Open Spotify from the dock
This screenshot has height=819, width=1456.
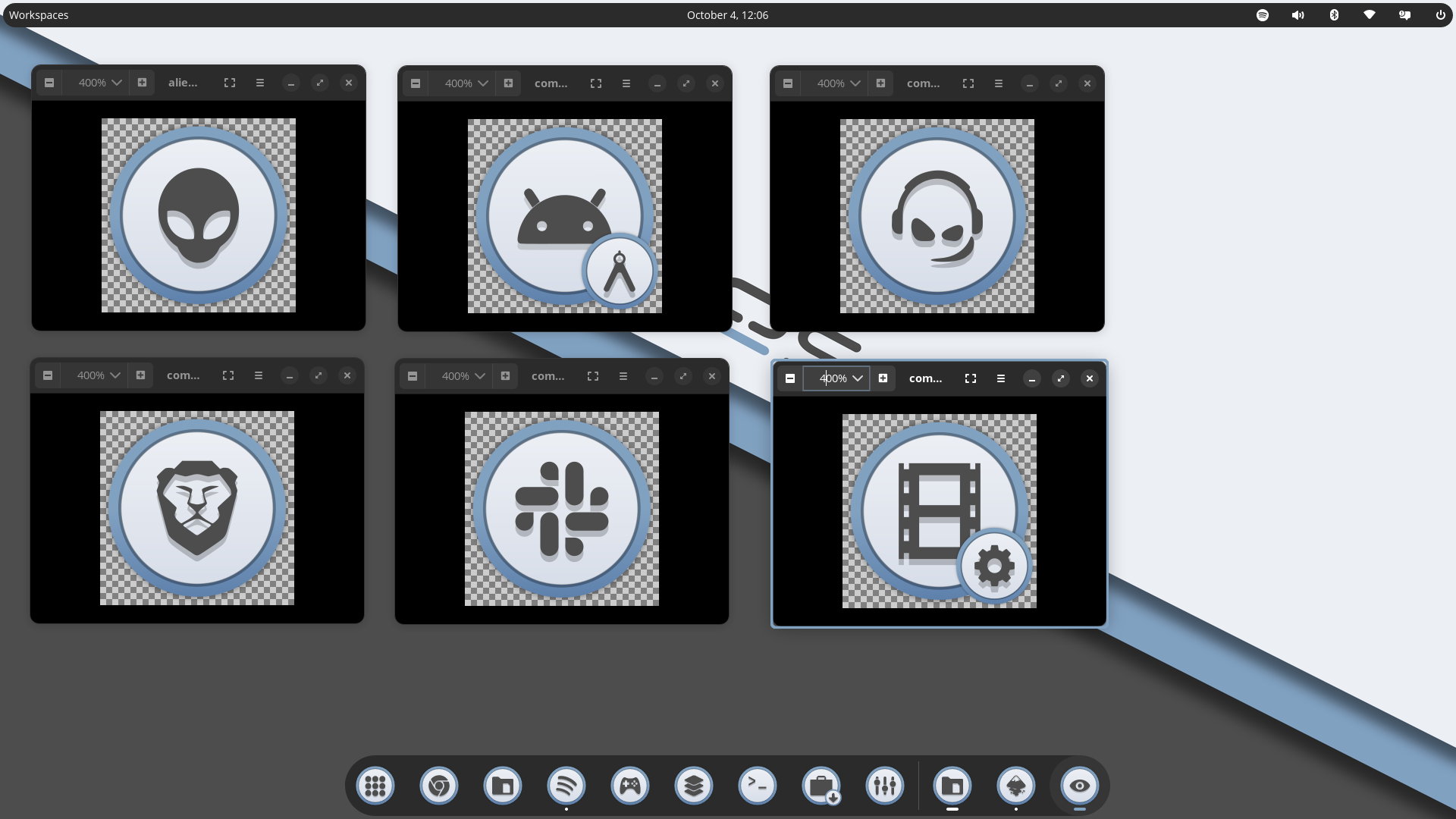tap(566, 786)
